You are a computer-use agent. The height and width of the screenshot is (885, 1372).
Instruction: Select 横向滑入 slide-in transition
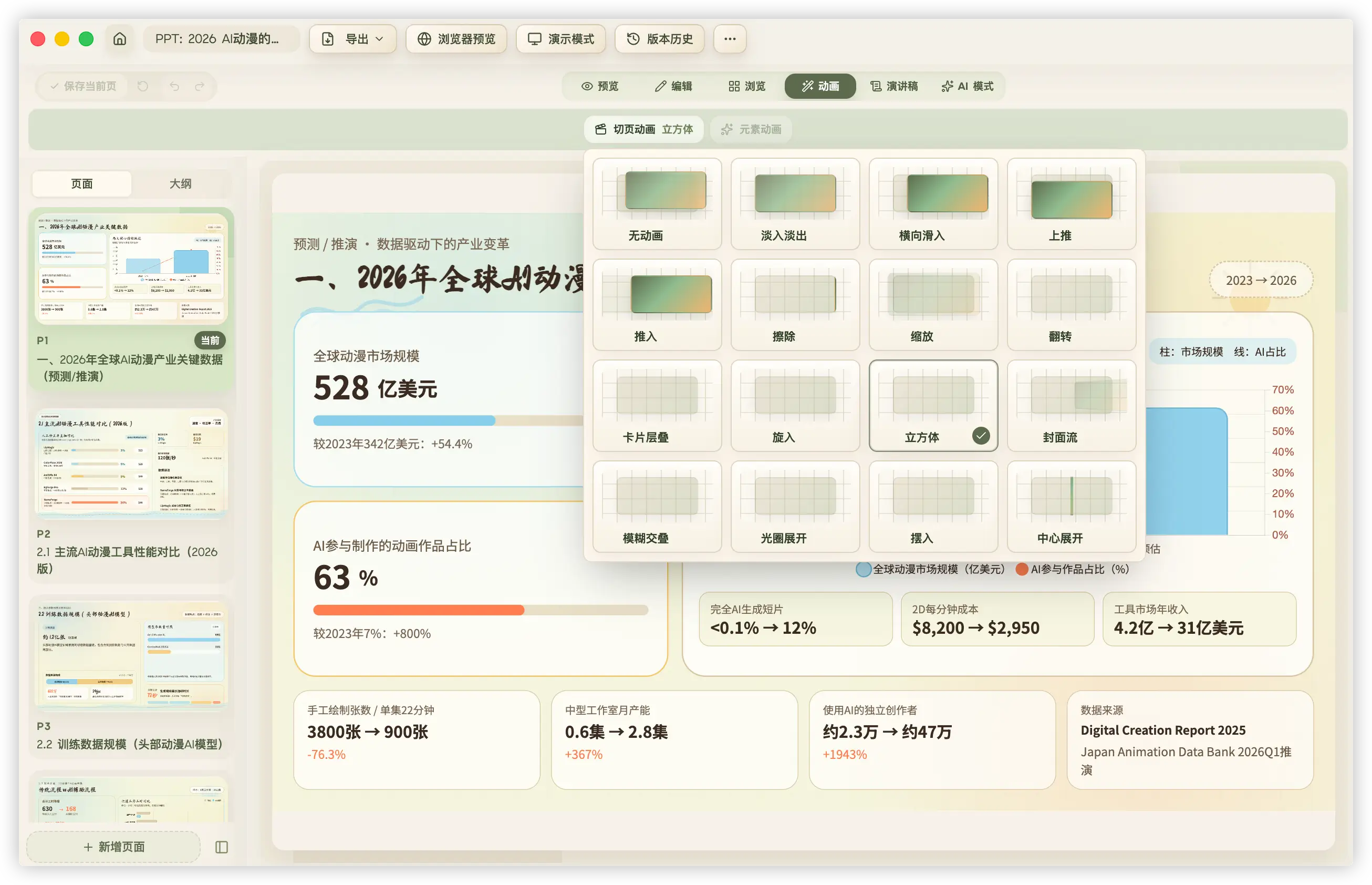pos(933,204)
